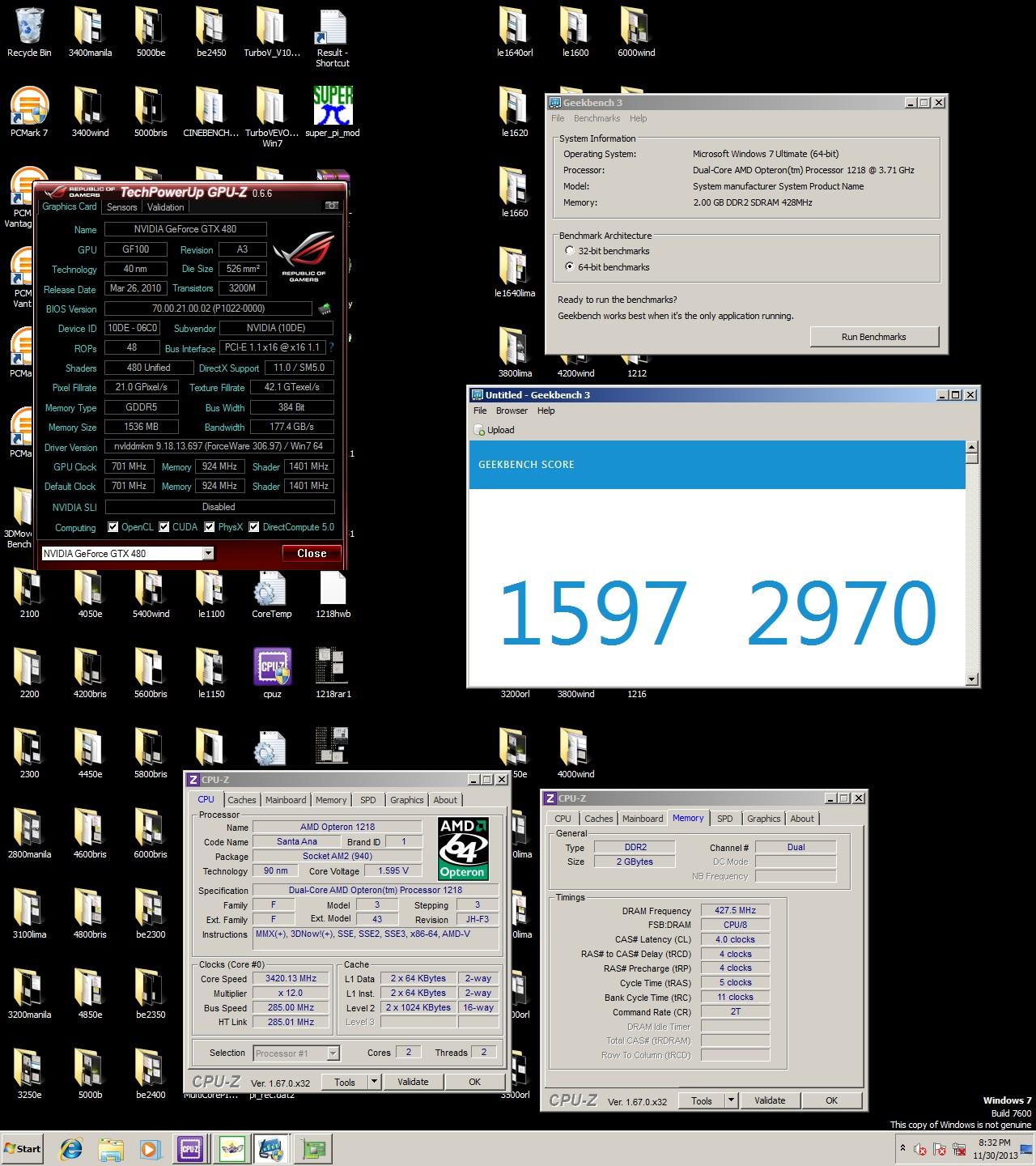Open the NVIDIA GeForce GTX 480 dropdown
Image resolution: width=1036 pixels, height=1166 pixels.
coord(208,553)
